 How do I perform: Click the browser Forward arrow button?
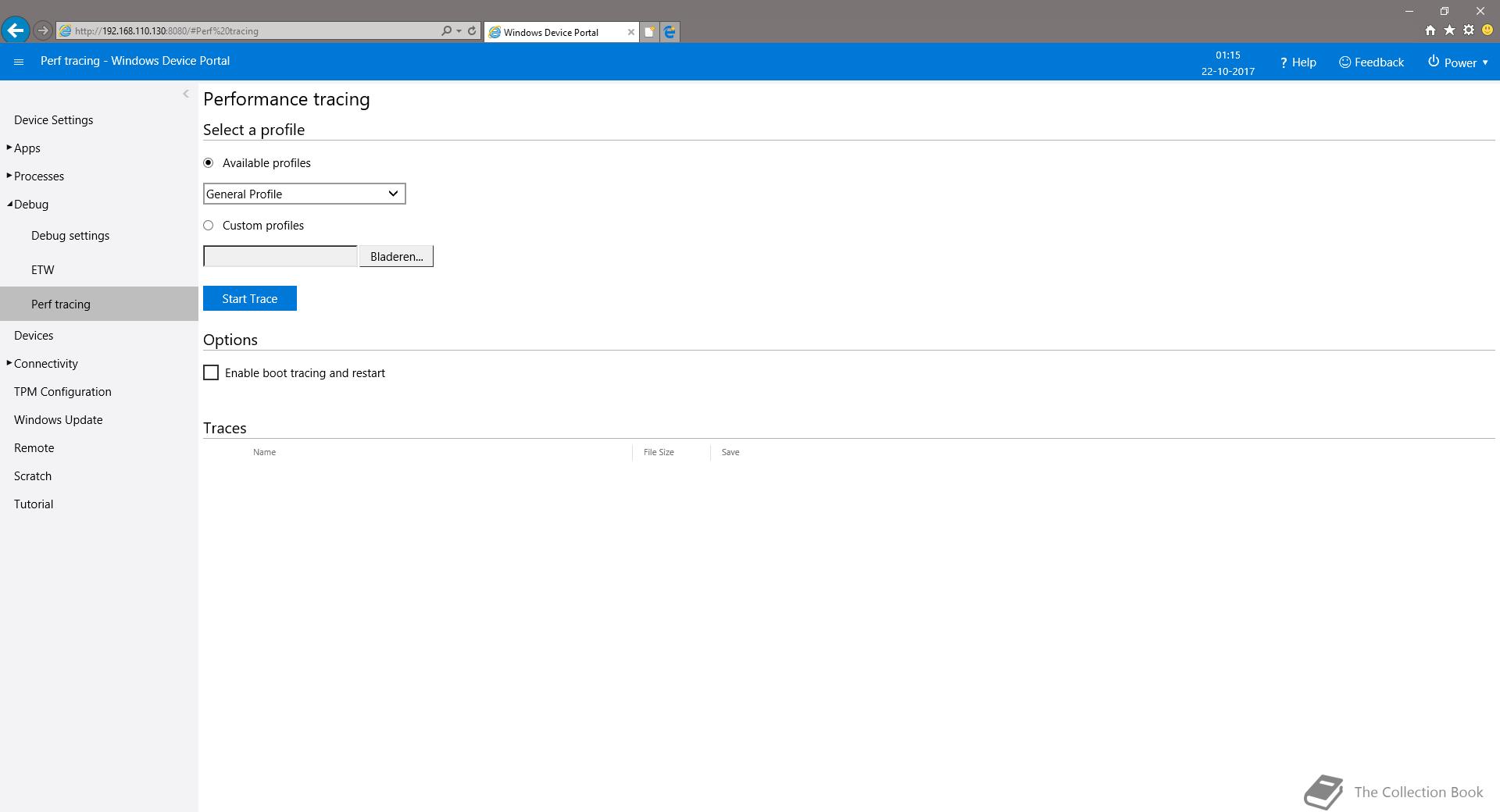pos(43,31)
